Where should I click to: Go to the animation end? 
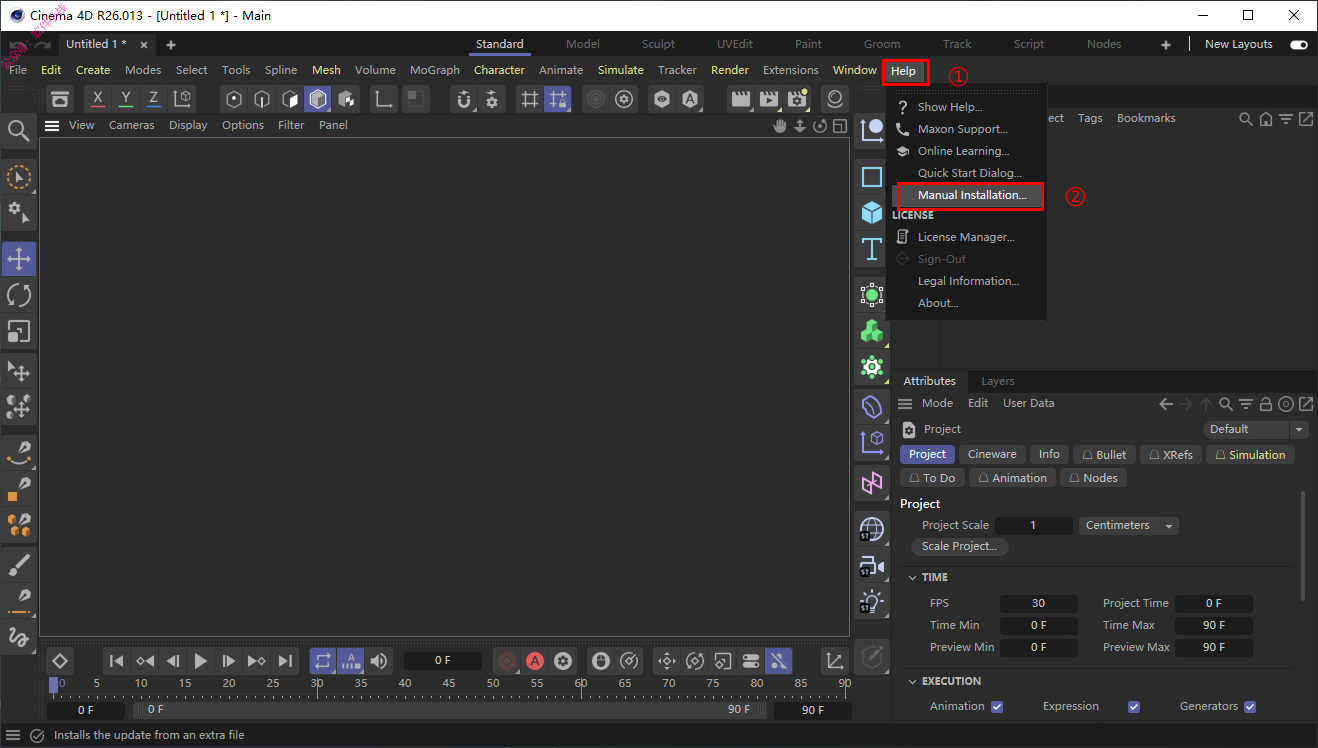coord(285,661)
